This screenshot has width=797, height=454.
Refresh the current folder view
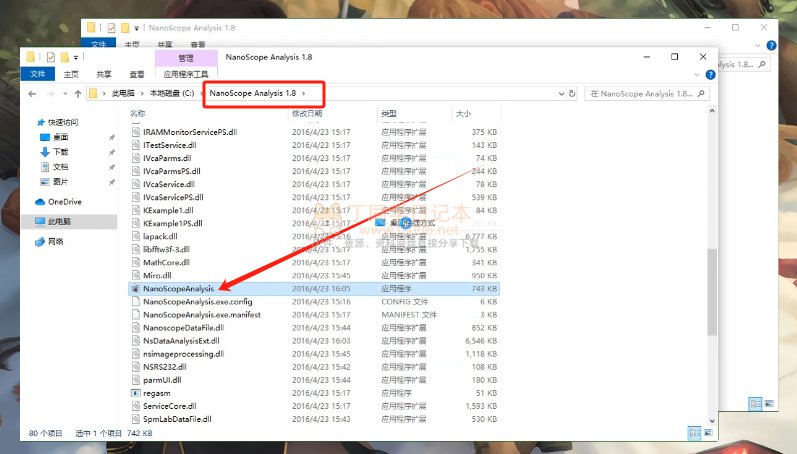573,93
